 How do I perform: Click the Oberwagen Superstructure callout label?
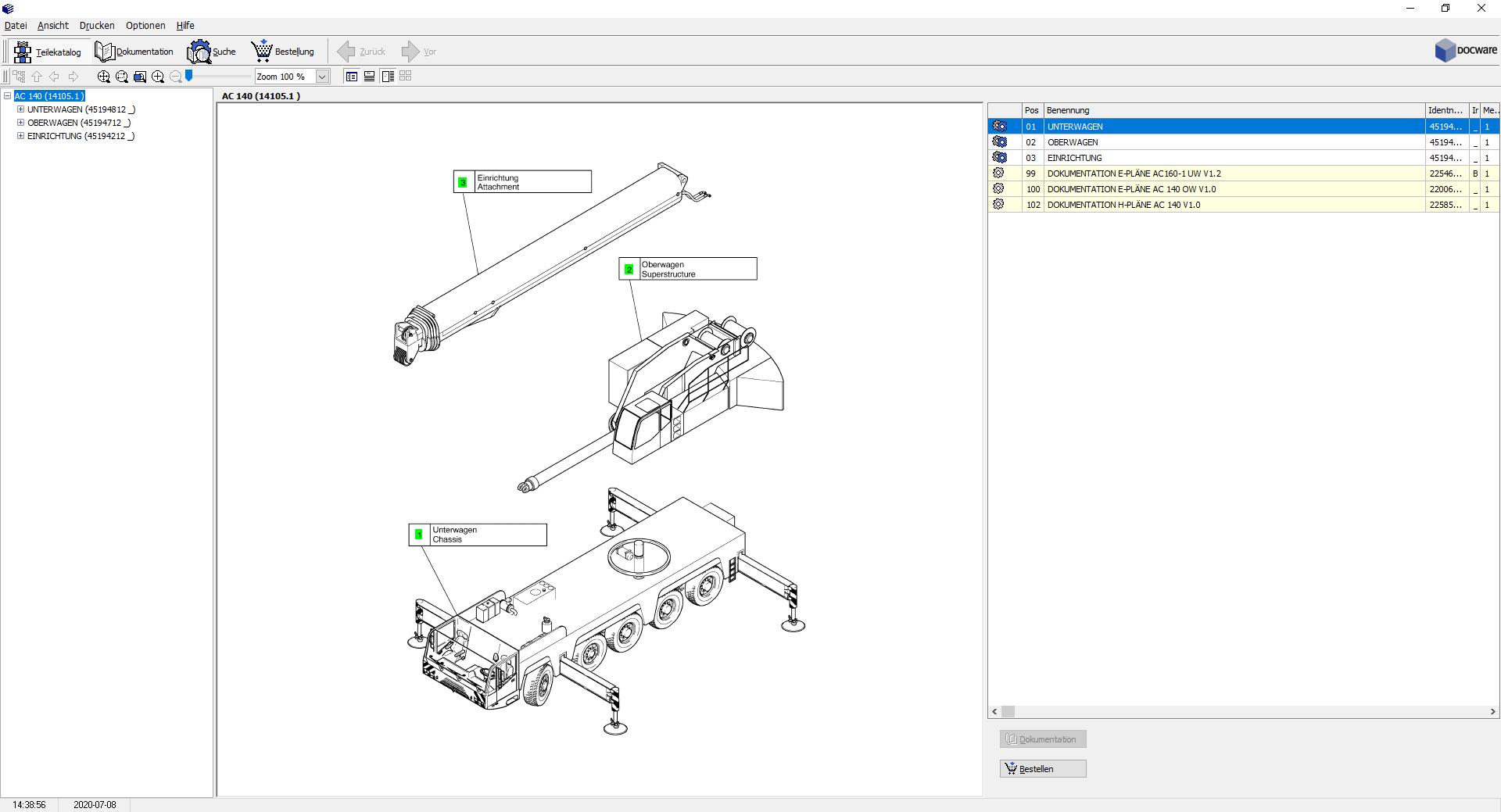coord(688,269)
